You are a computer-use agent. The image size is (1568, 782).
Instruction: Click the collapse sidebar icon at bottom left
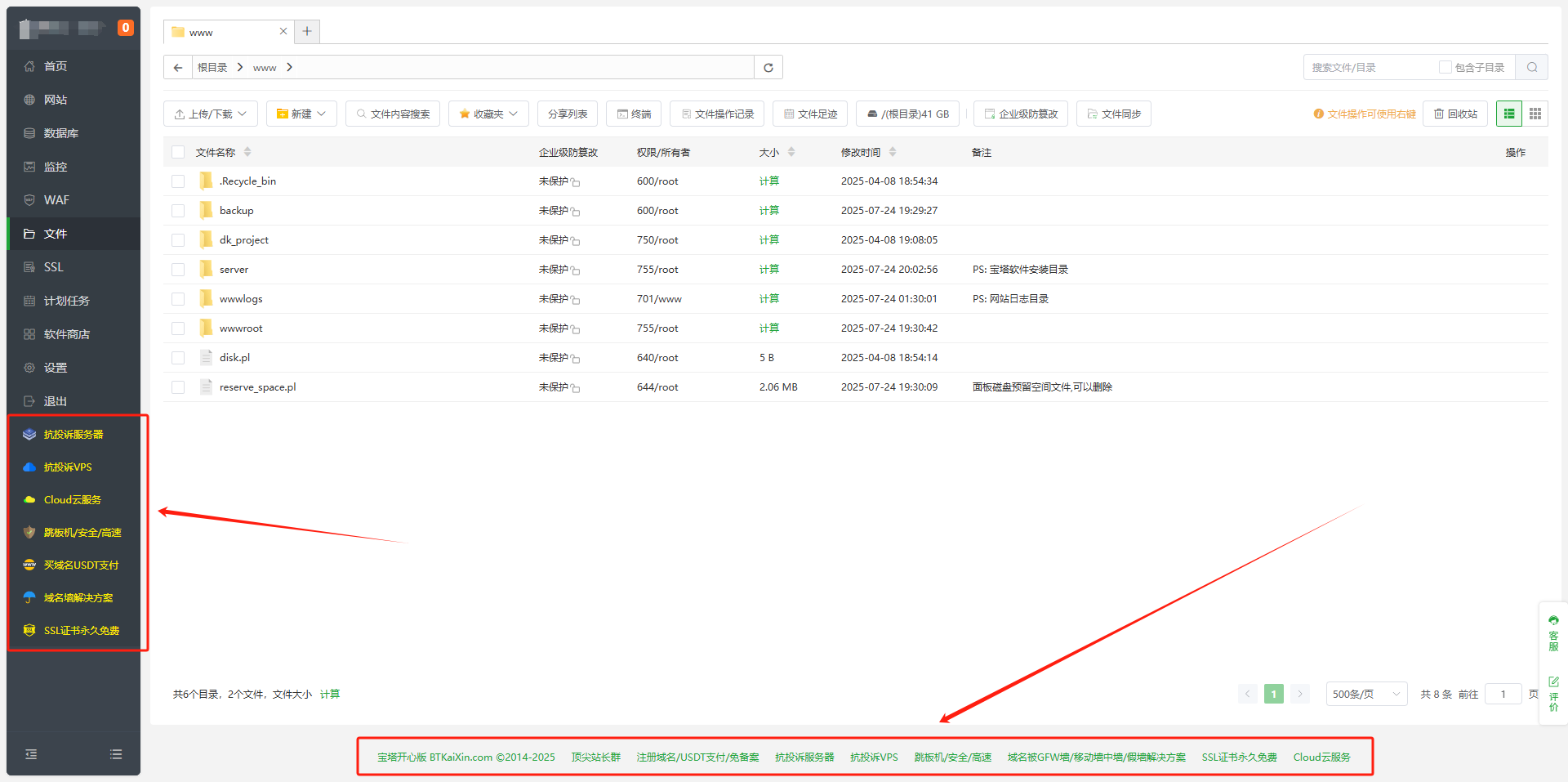[31, 754]
